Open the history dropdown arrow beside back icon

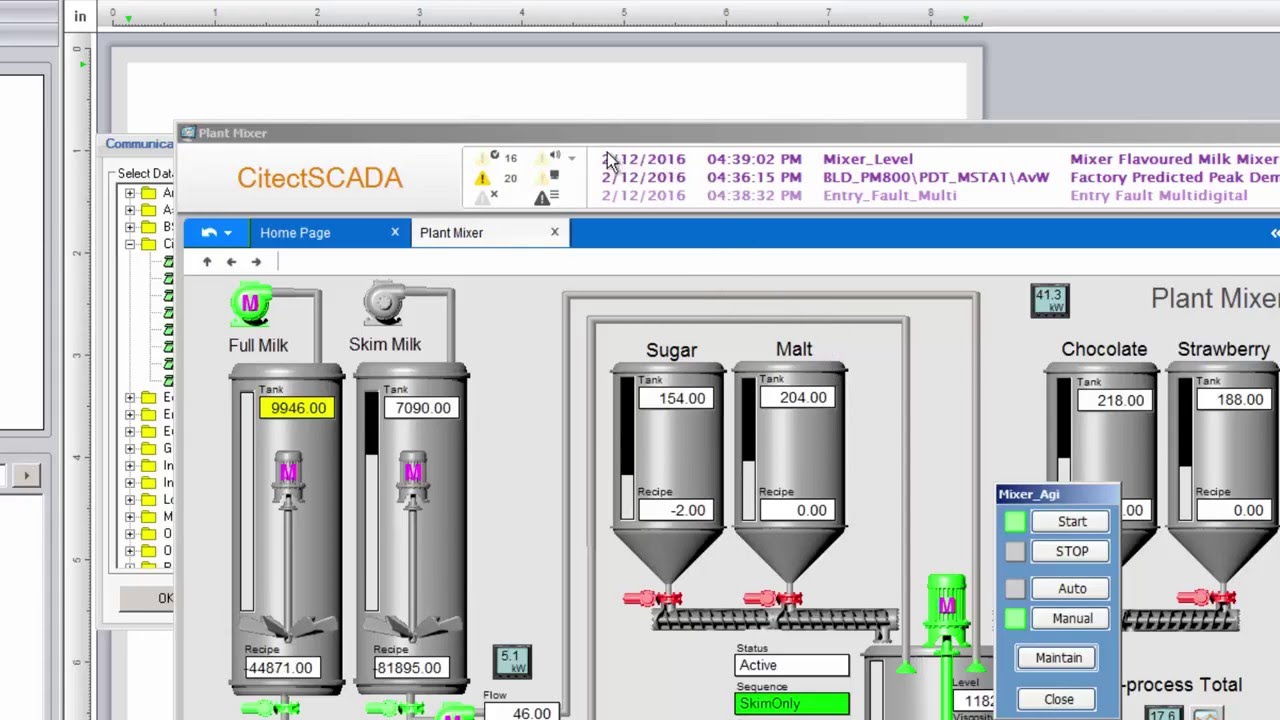228,233
